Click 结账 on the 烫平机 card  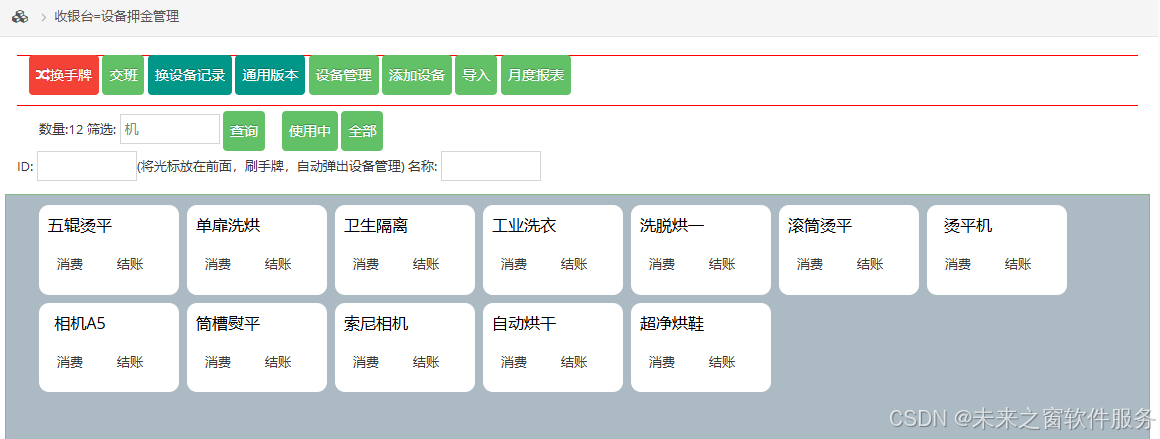[x=1017, y=264]
